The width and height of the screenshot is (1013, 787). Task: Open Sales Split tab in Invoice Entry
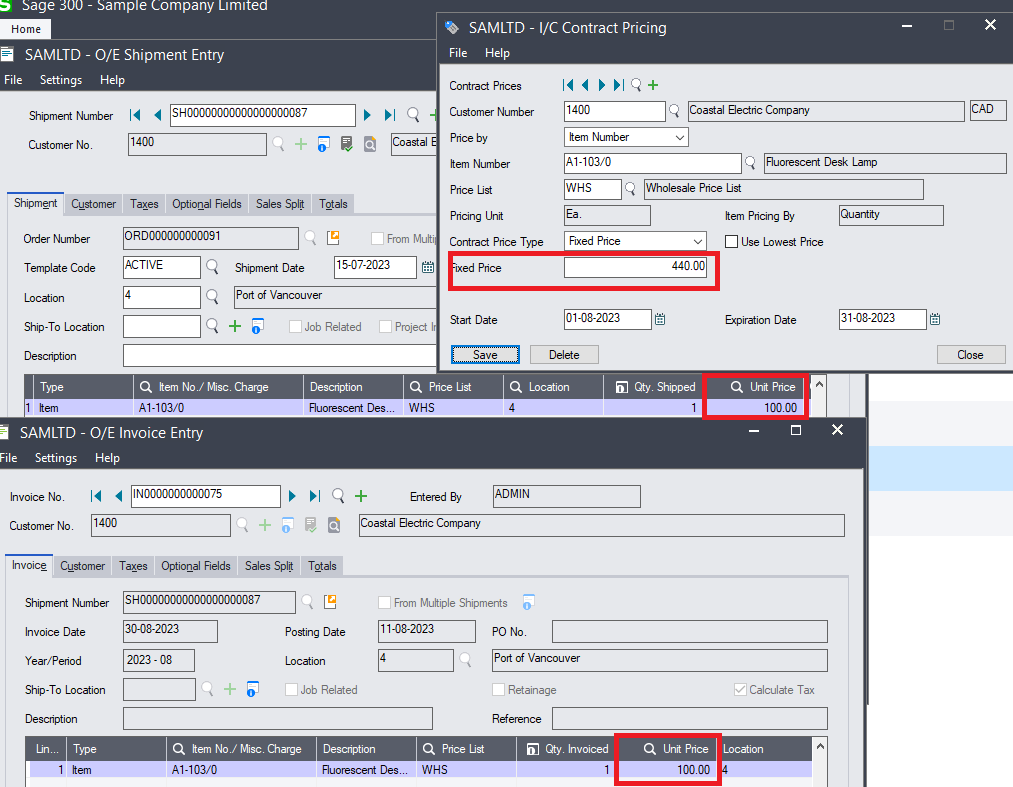(269, 566)
